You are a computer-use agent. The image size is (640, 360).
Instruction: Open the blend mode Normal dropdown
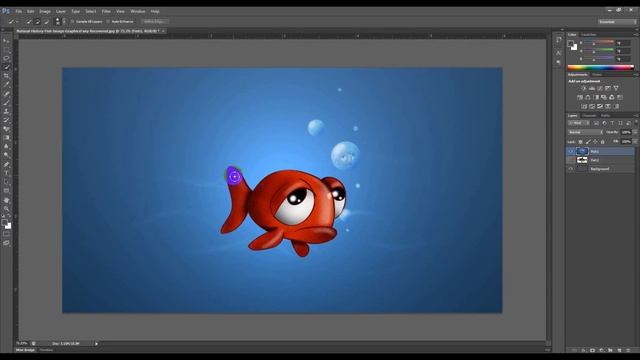(585, 132)
